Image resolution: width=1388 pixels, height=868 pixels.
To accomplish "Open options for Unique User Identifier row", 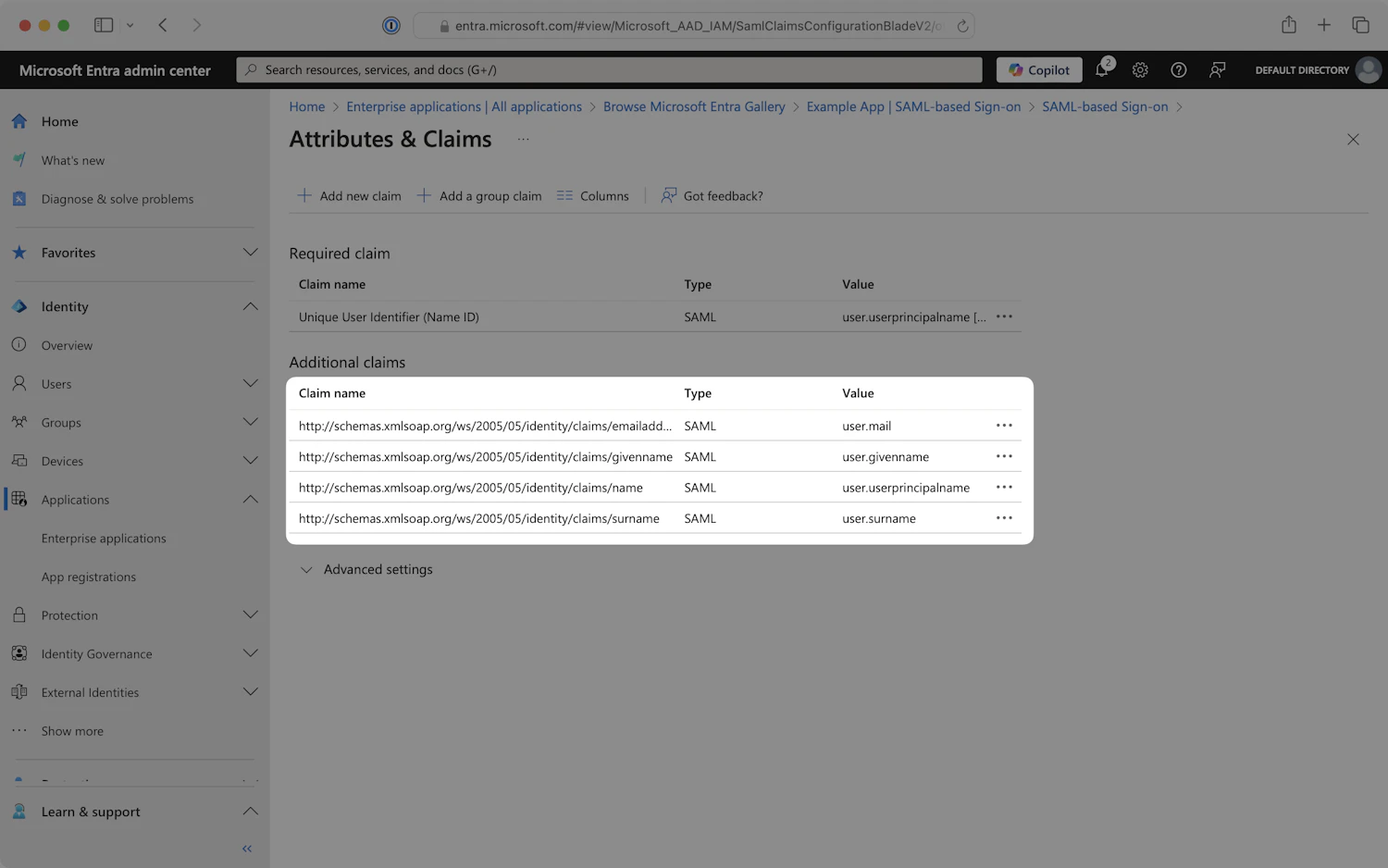I will pos(1004,316).
